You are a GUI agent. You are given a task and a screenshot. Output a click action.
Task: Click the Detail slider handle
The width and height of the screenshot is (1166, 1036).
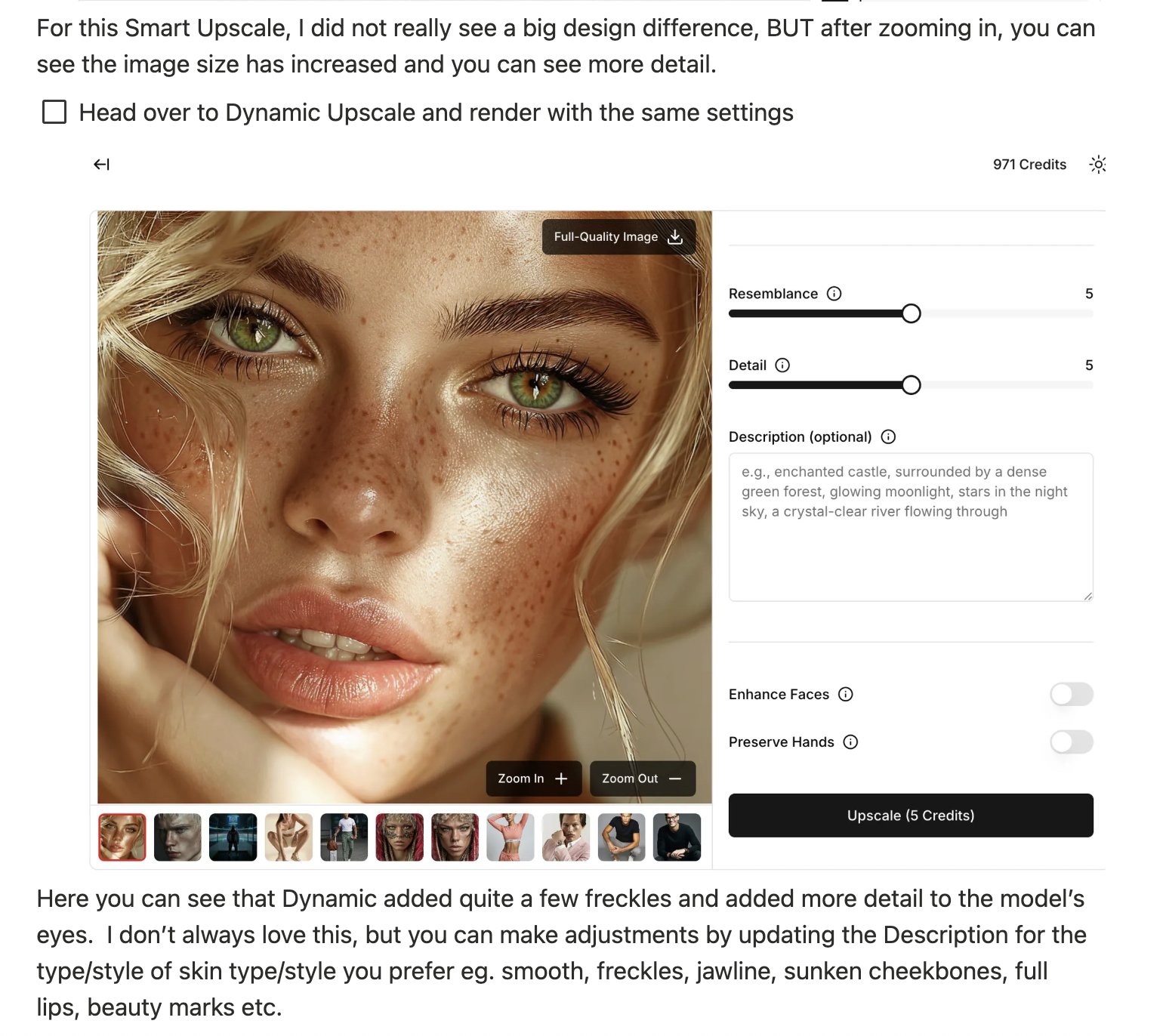[x=912, y=385]
